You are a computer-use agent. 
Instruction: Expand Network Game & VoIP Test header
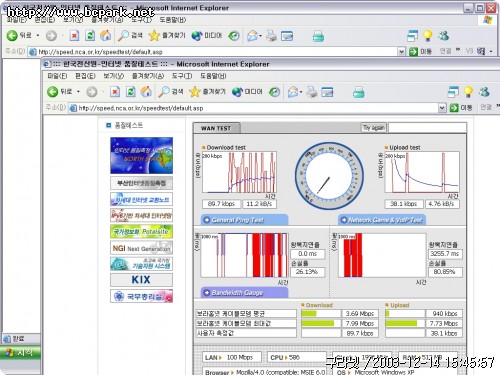tap(382, 220)
